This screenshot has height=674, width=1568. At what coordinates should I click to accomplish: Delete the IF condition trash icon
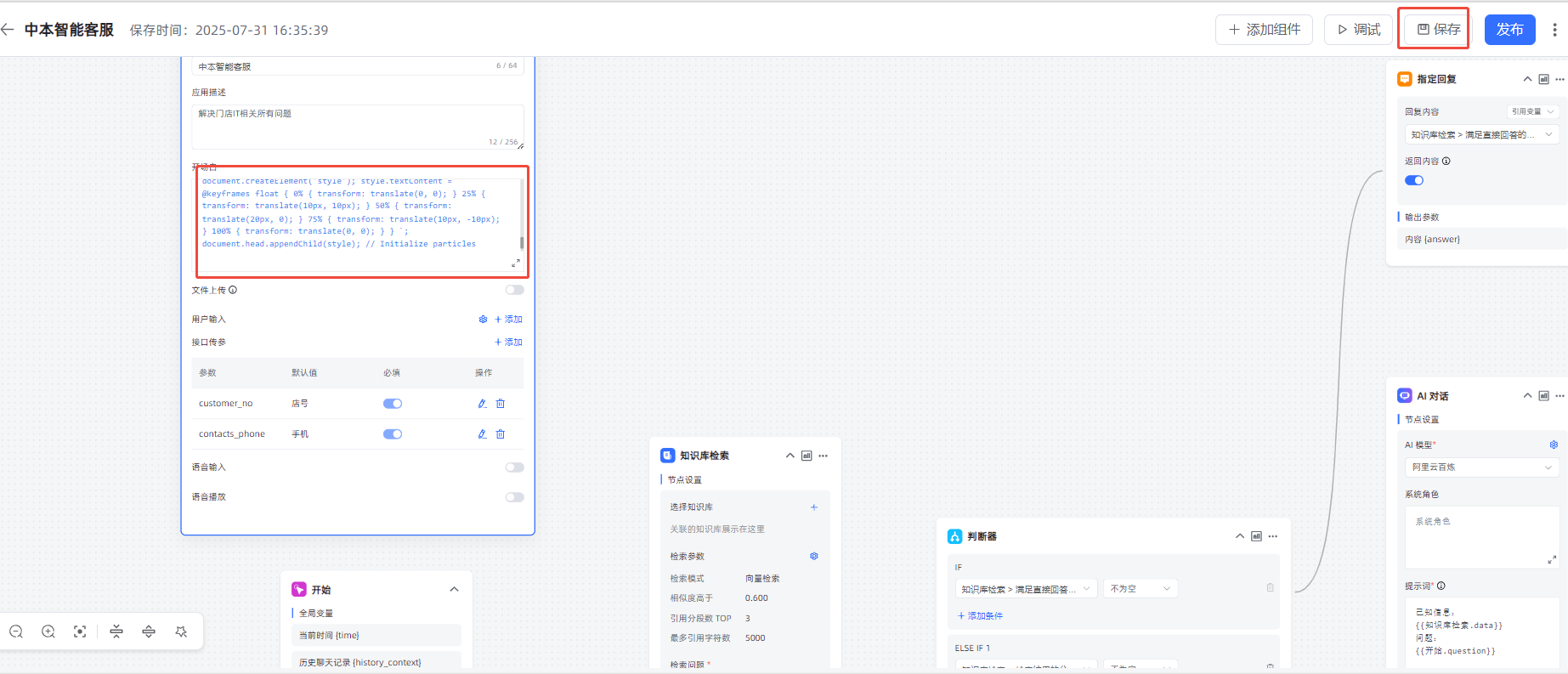click(x=1271, y=587)
